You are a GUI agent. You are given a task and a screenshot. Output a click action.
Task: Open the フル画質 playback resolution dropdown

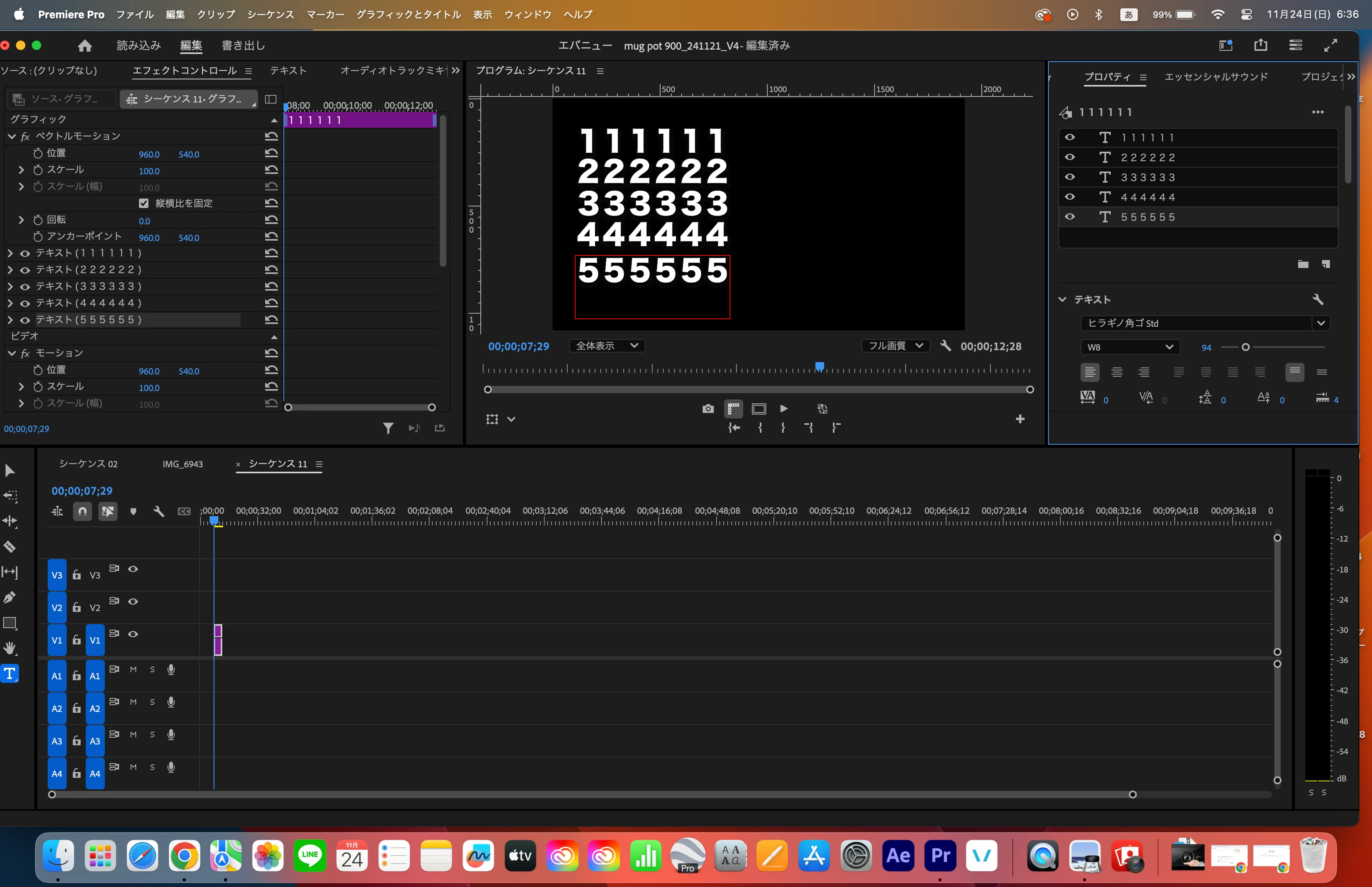895,345
